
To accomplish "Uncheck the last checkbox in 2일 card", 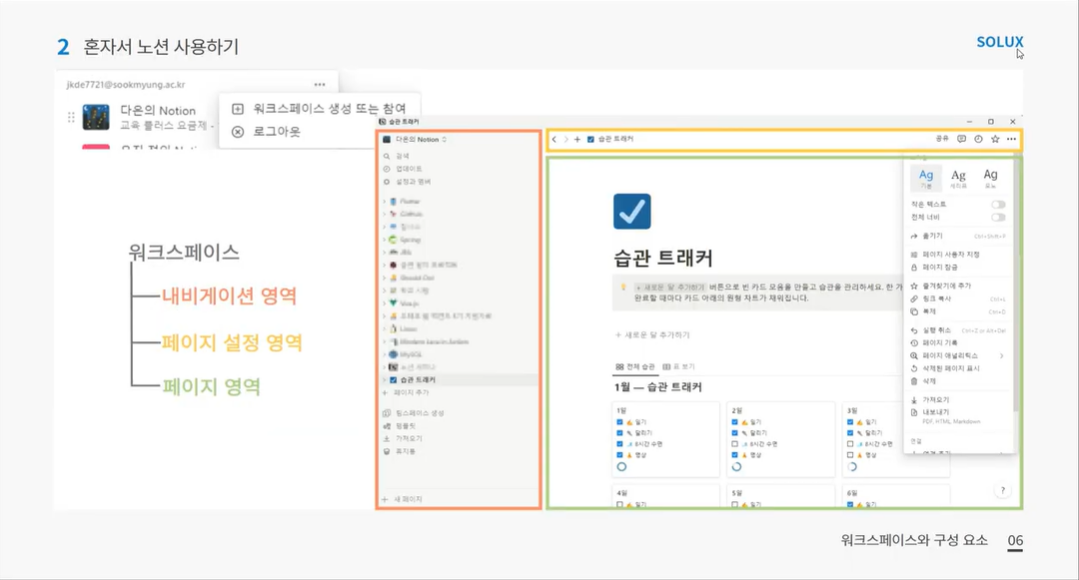I will point(735,455).
